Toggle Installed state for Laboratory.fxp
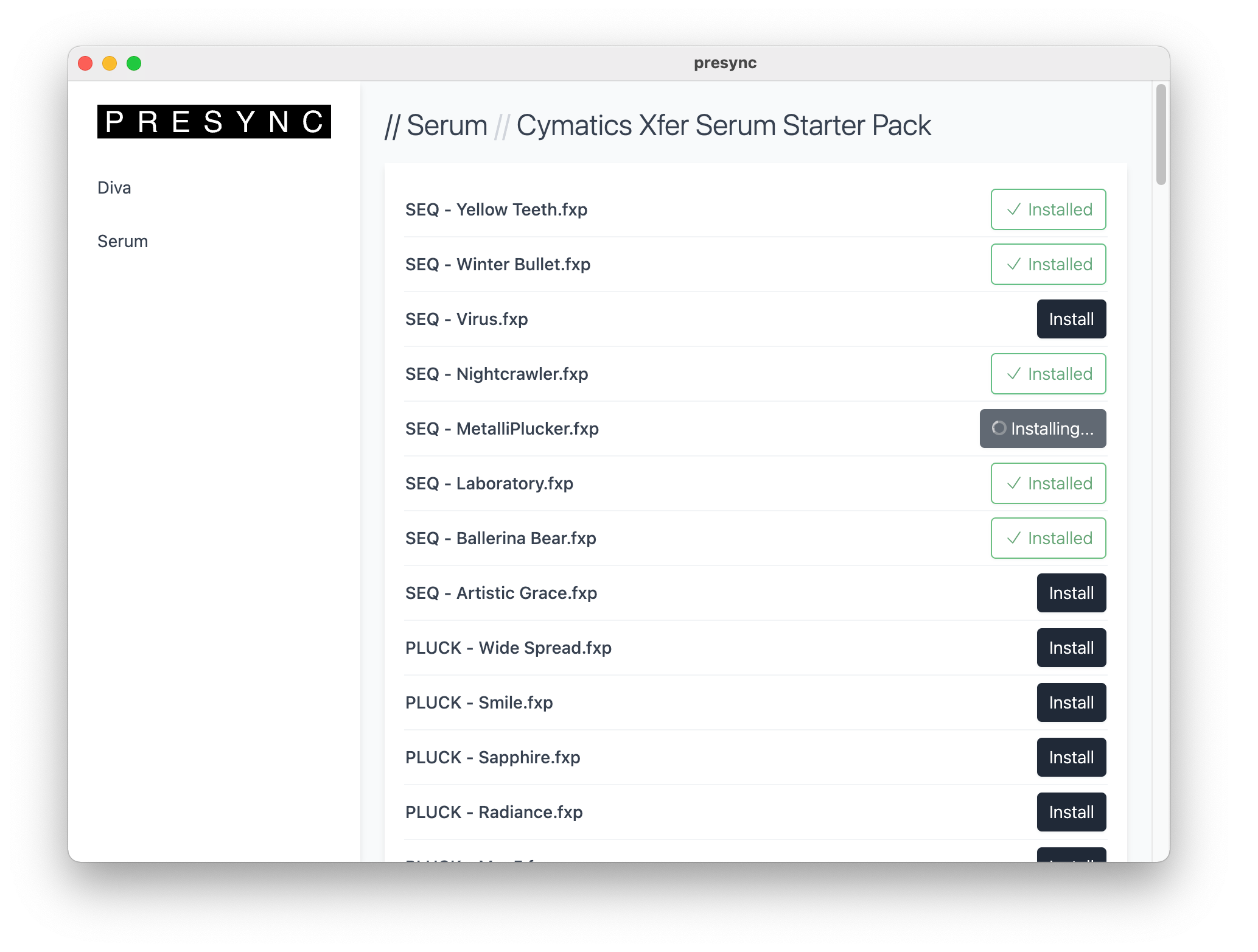The image size is (1258, 952). [1047, 483]
